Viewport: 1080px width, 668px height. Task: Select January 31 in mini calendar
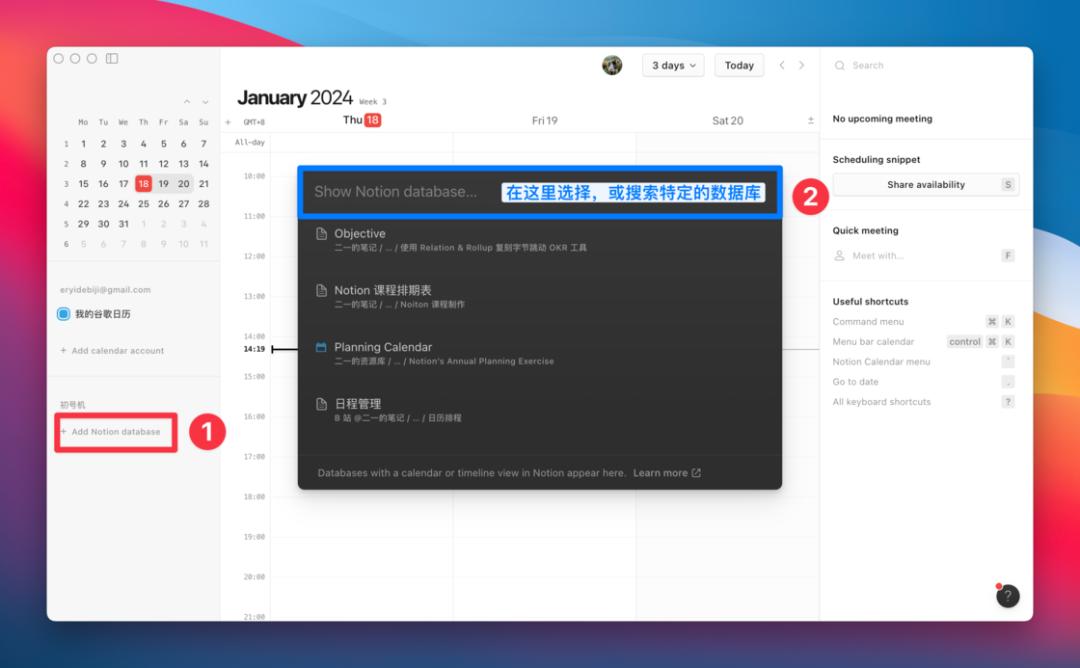pos(123,224)
